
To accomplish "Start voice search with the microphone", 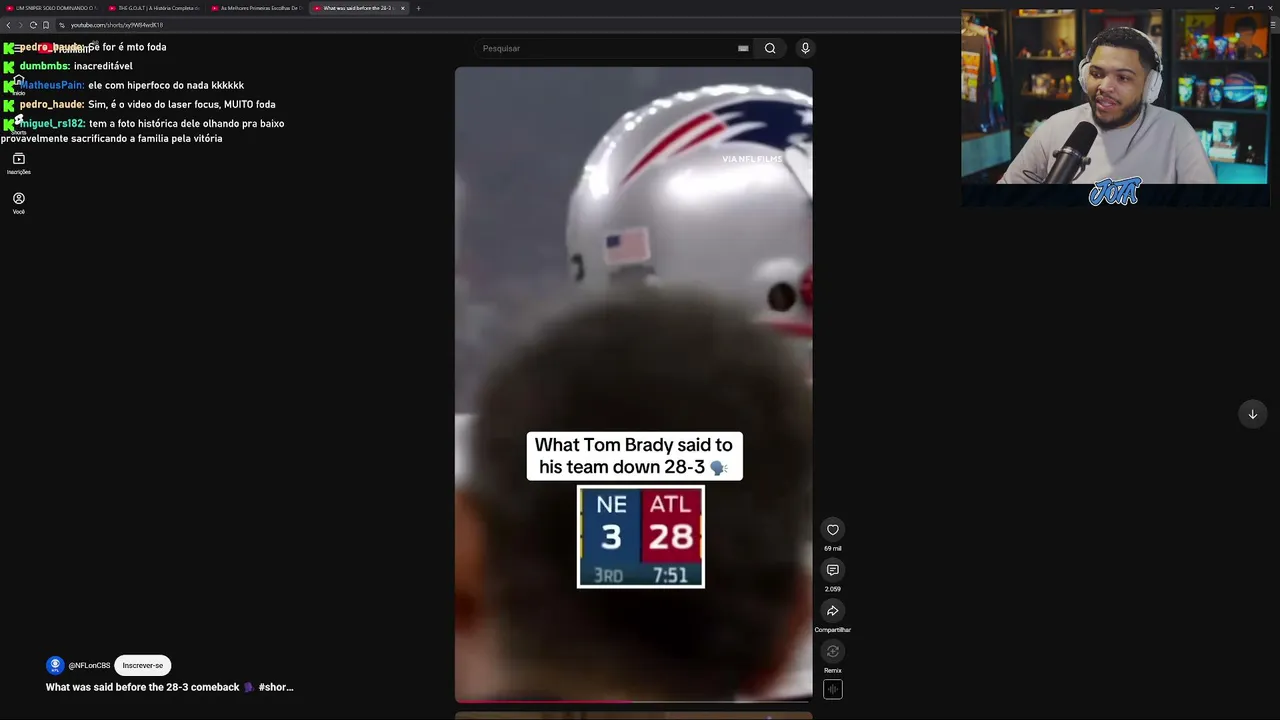I will point(805,48).
